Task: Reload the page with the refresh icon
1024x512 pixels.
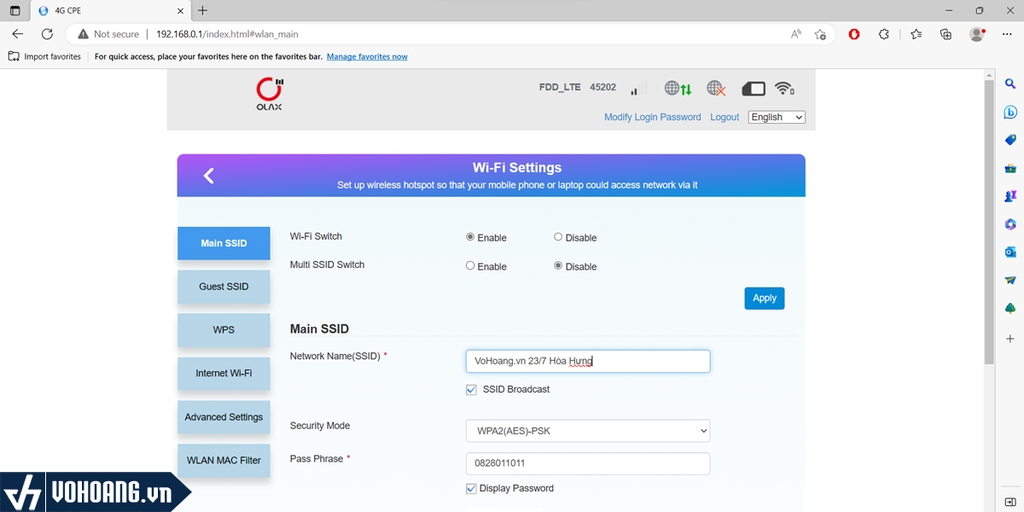Action: coord(47,34)
